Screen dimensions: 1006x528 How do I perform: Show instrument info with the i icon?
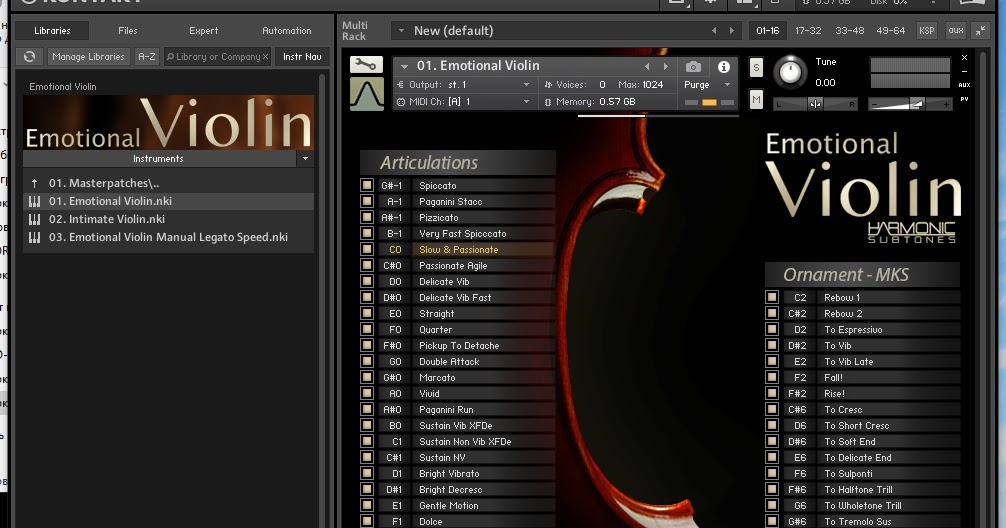click(724, 67)
